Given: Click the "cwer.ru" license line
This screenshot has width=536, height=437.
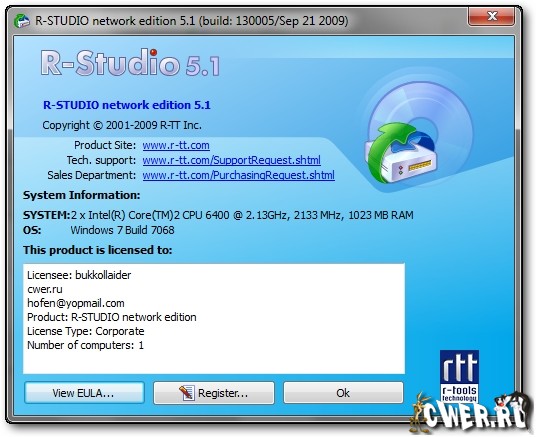Looking at the screenshot, I should [45, 289].
